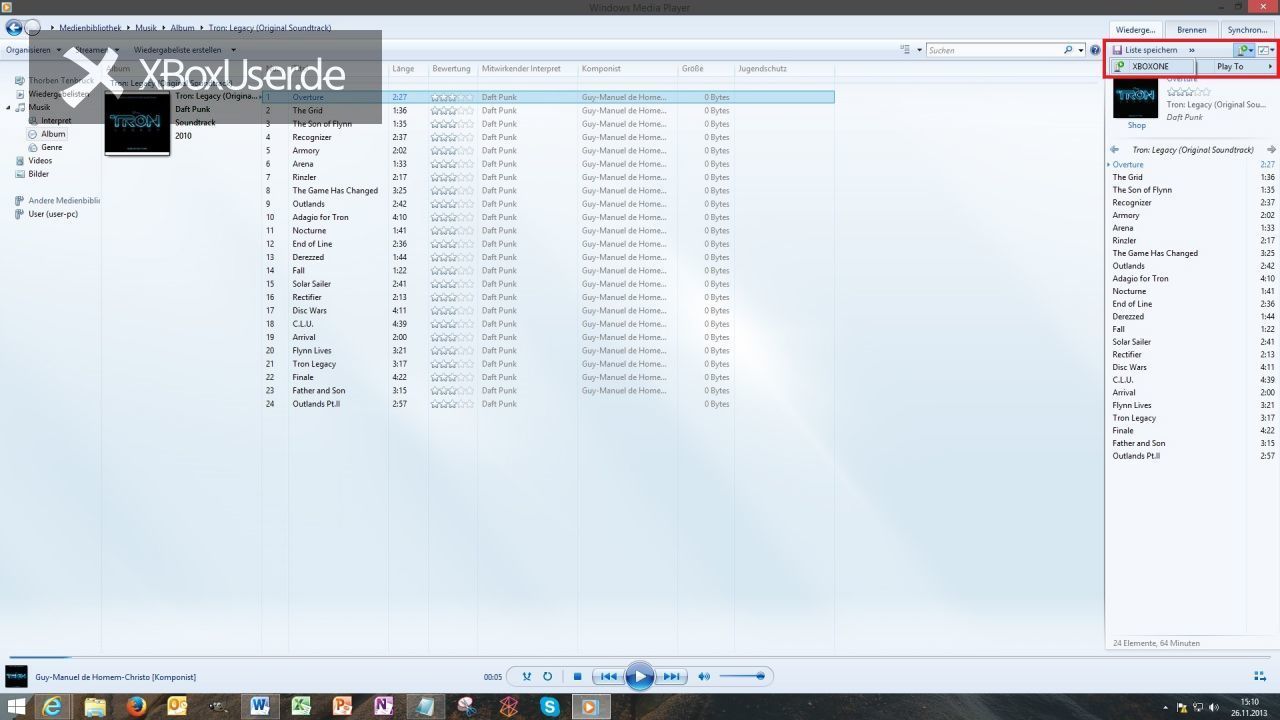The width and height of the screenshot is (1280, 720).
Task: Click the search magnifier icon
Action: pos(1068,50)
